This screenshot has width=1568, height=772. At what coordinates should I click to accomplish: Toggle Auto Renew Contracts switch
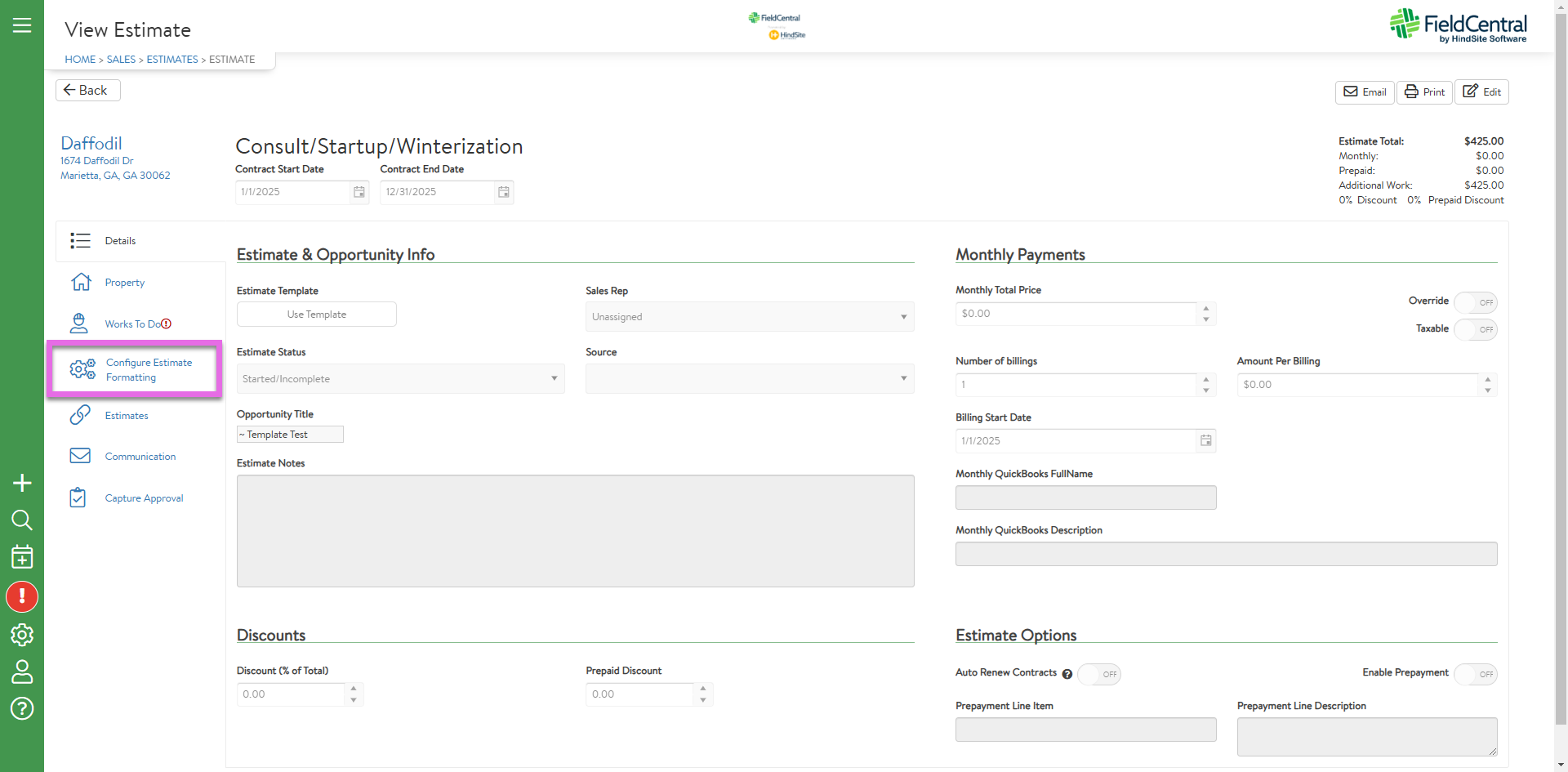click(1099, 674)
